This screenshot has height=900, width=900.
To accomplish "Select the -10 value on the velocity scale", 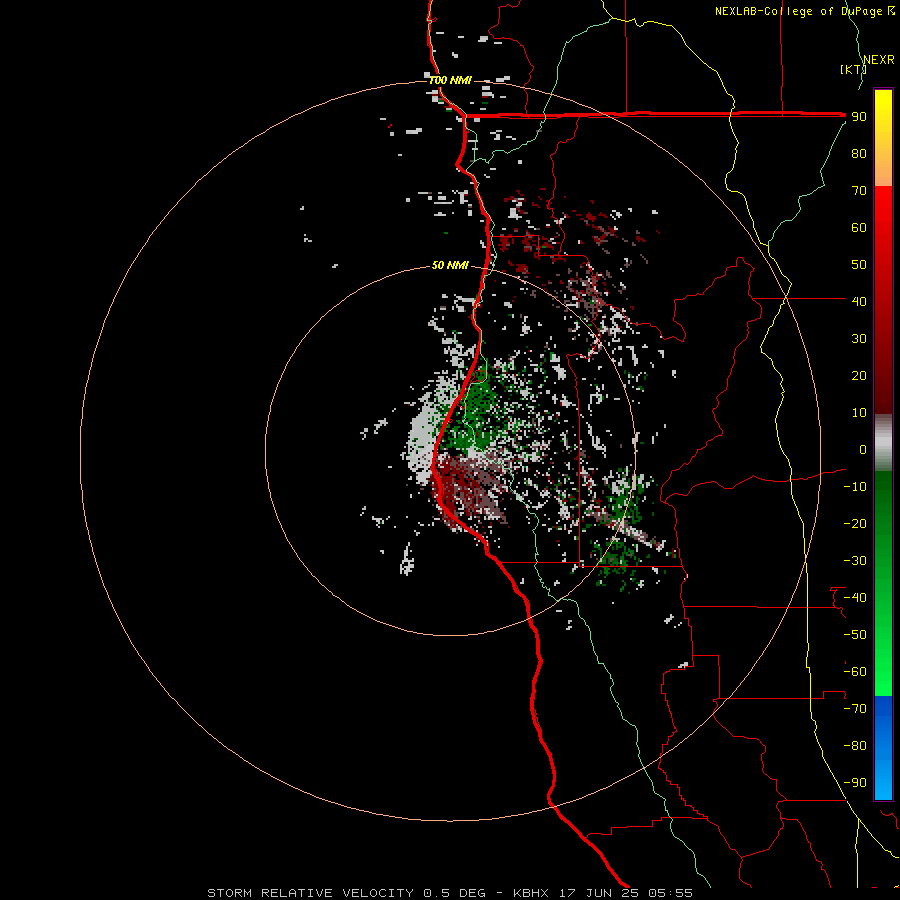I will pos(855,487).
